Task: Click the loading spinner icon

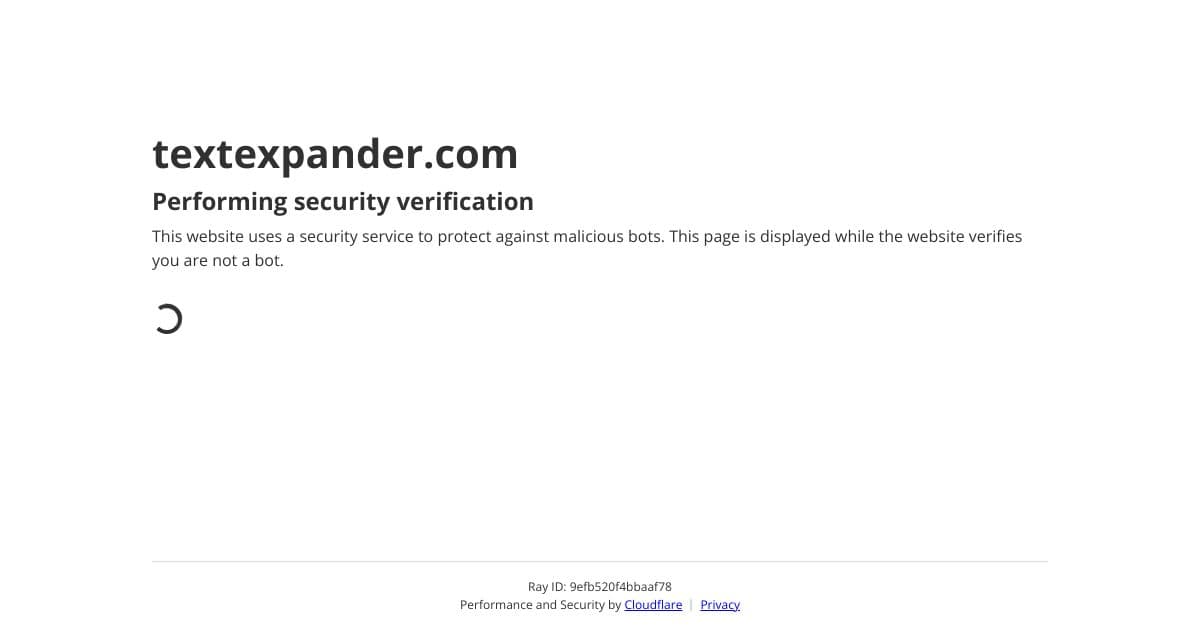Action: point(168,319)
